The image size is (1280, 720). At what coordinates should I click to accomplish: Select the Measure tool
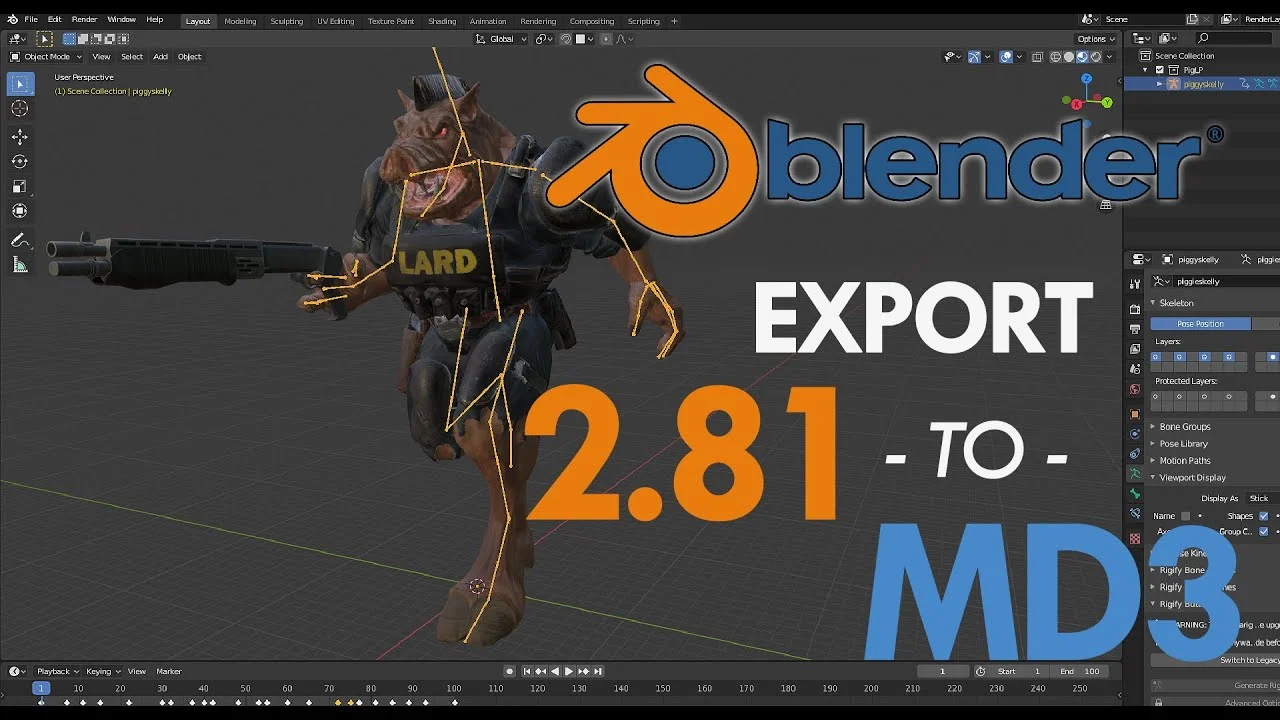pyautogui.click(x=19, y=265)
